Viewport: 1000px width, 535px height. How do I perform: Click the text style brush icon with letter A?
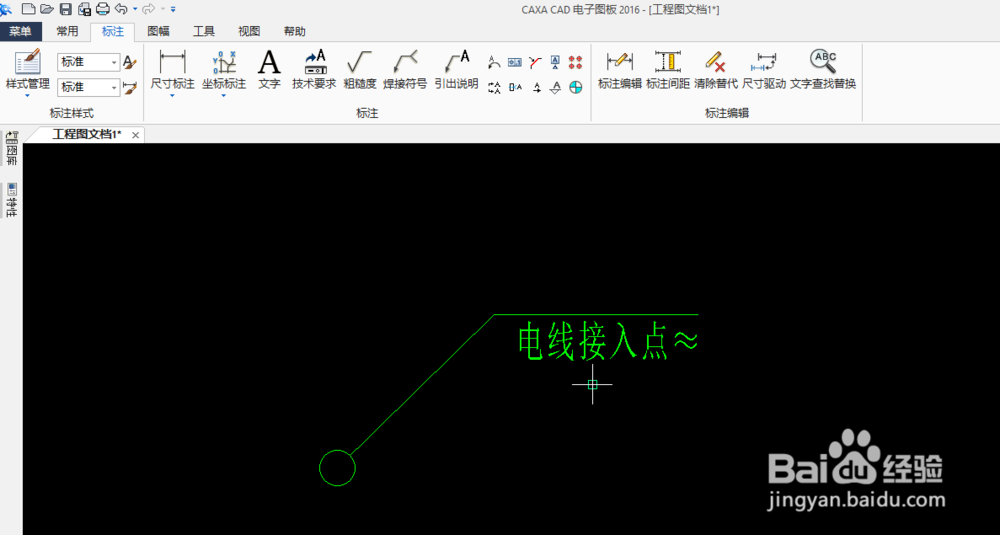click(129, 62)
